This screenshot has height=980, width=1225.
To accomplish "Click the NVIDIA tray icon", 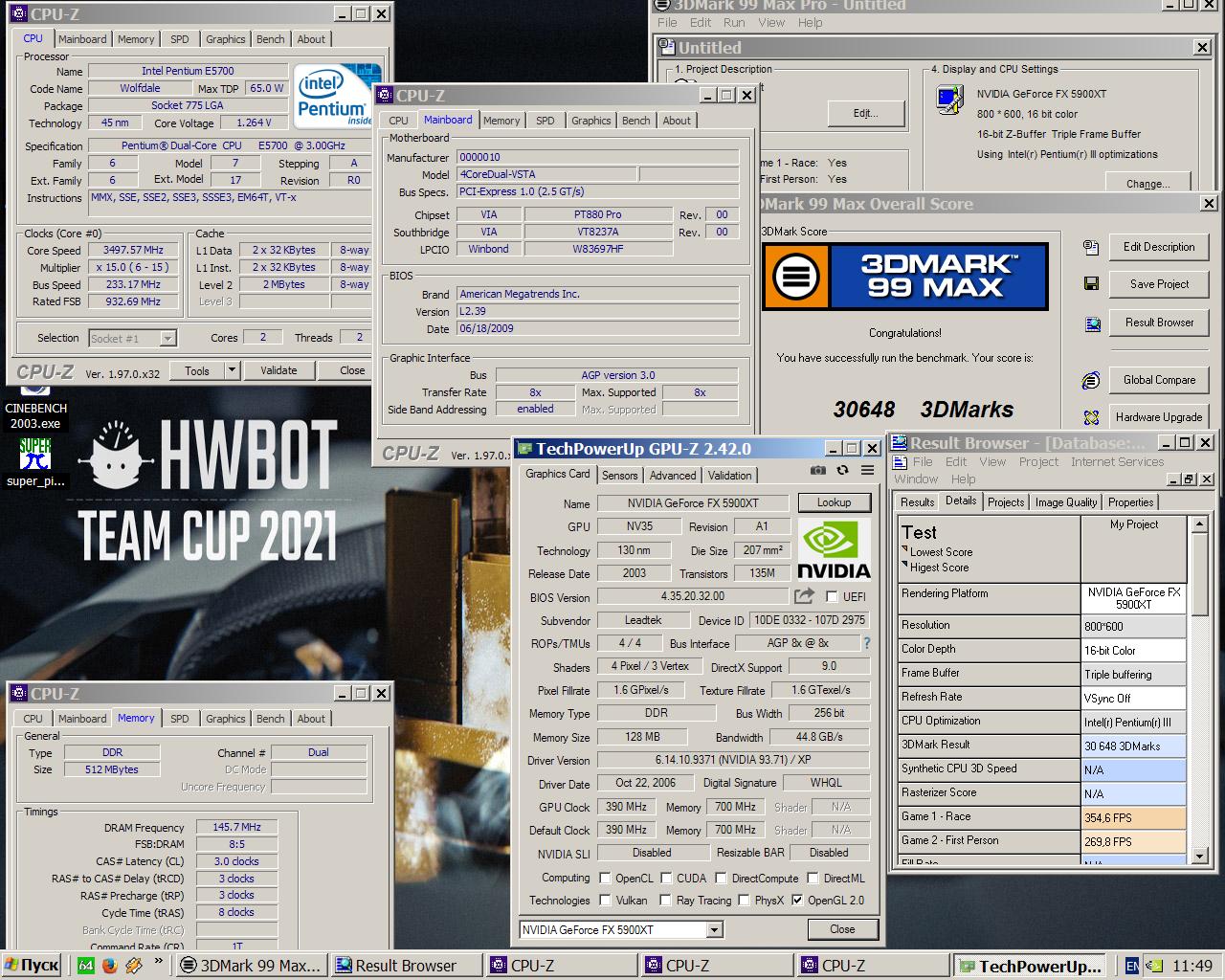I will tap(1155, 966).
